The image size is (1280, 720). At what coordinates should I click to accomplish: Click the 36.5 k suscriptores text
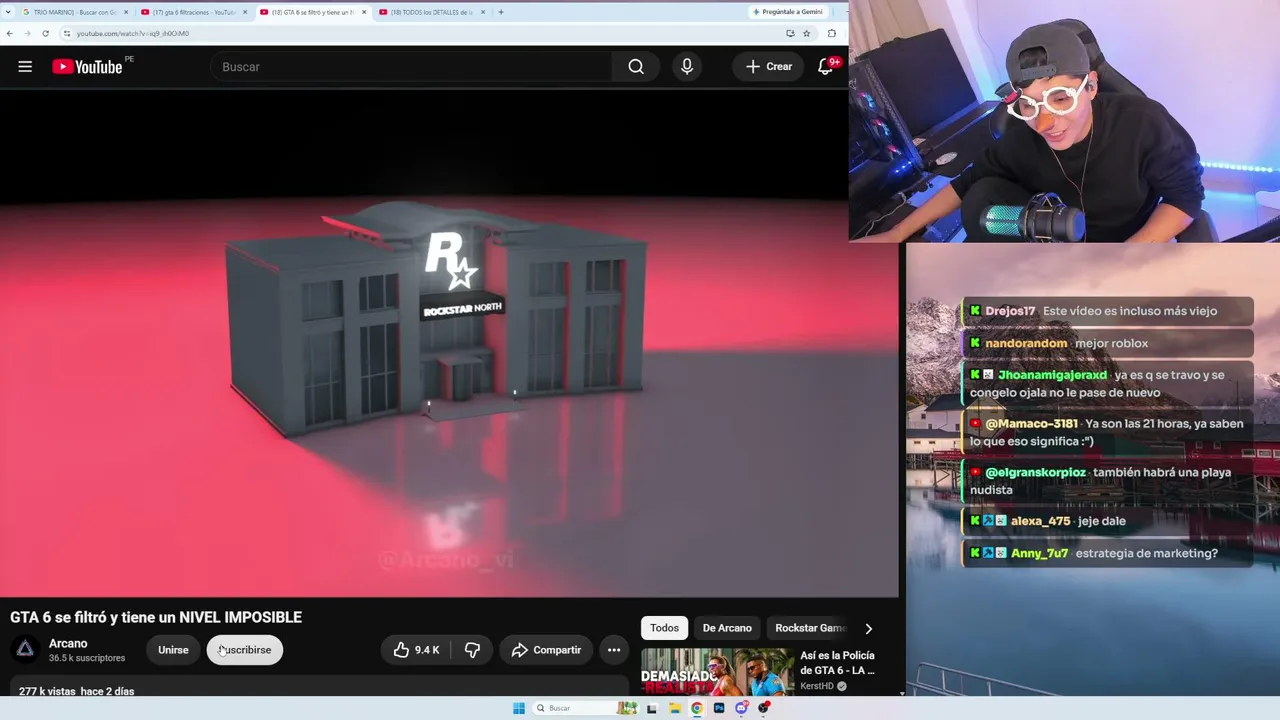87,658
